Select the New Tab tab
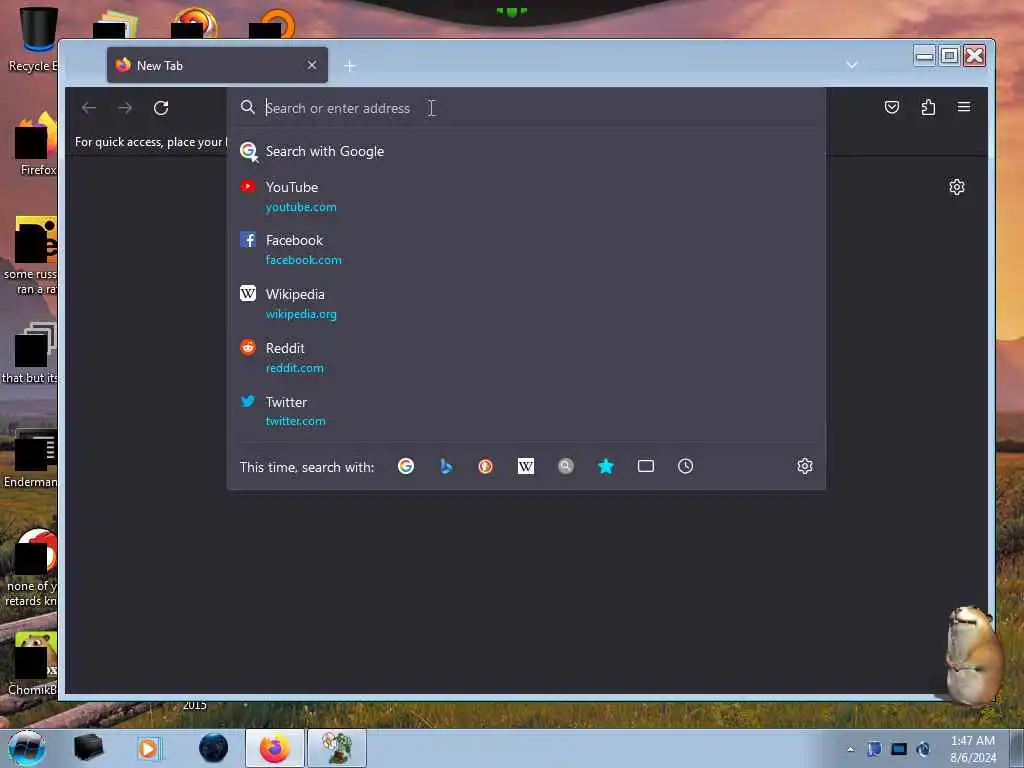The image size is (1024, 768). (x=217, y=65)
